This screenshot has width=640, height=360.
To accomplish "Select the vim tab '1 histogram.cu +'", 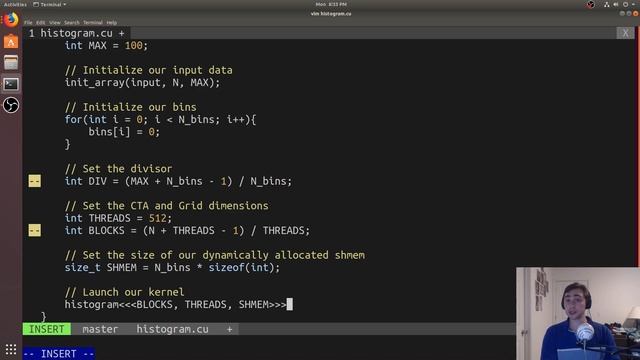I will (x=76, y=33).
